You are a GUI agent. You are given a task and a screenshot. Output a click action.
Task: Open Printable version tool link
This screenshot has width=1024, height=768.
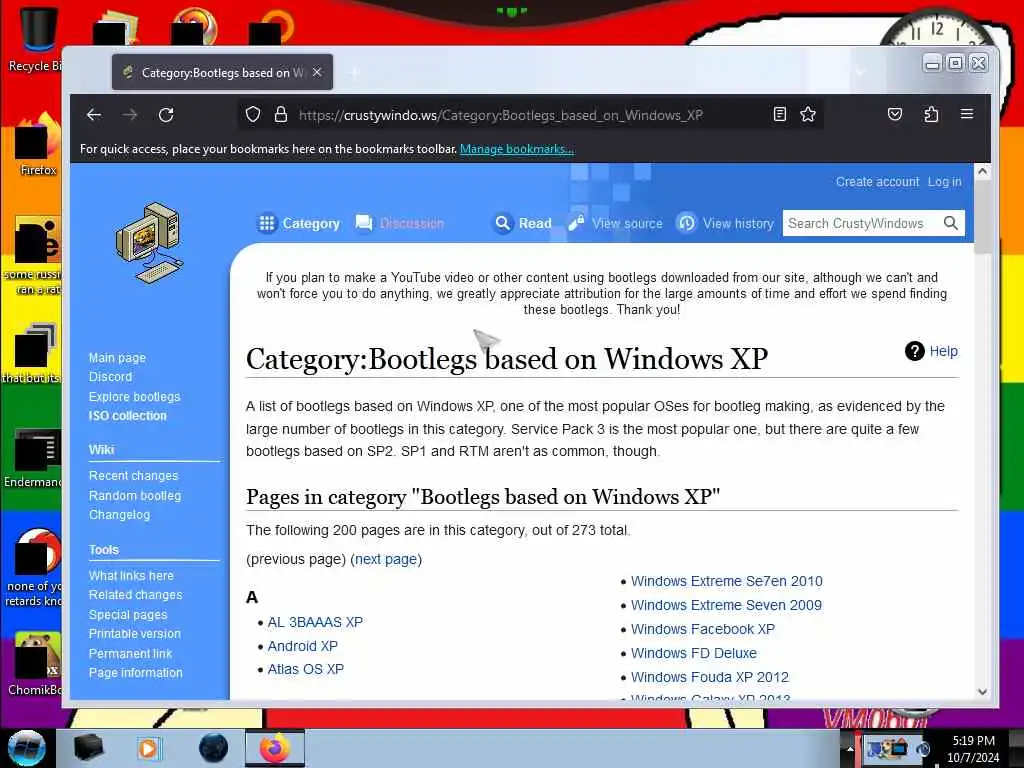135,633
